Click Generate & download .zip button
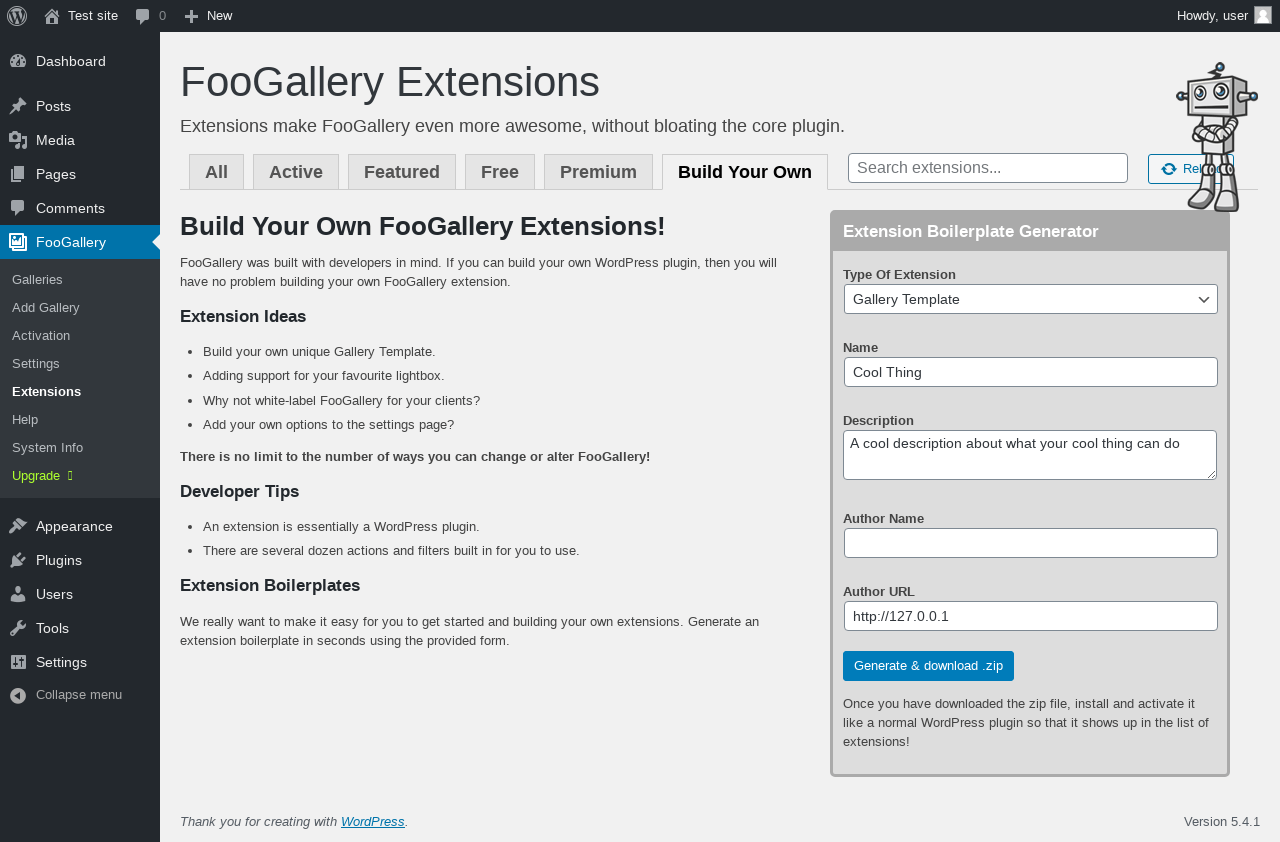 coord(928,666)
